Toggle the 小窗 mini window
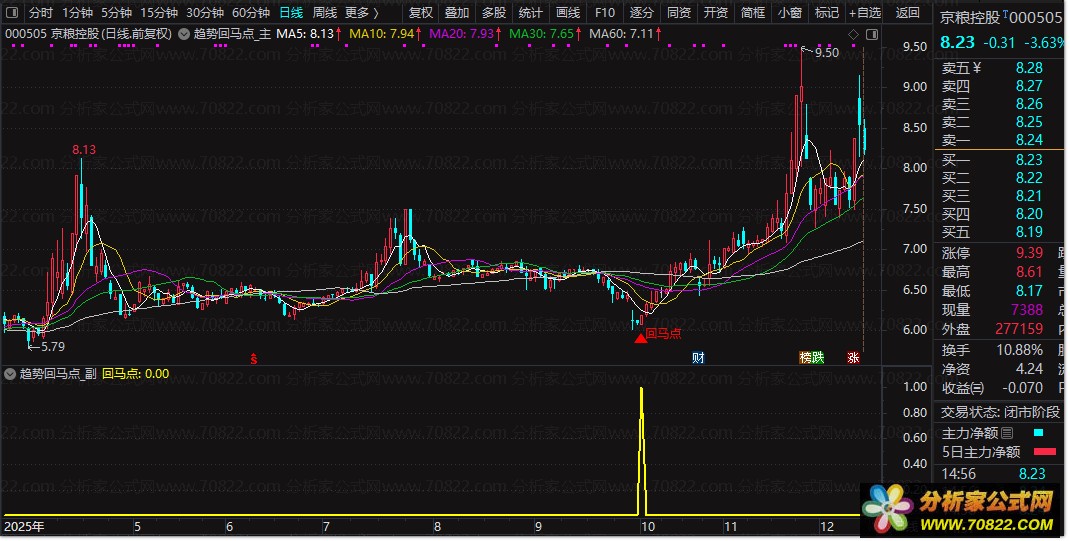 click(790, 13)
